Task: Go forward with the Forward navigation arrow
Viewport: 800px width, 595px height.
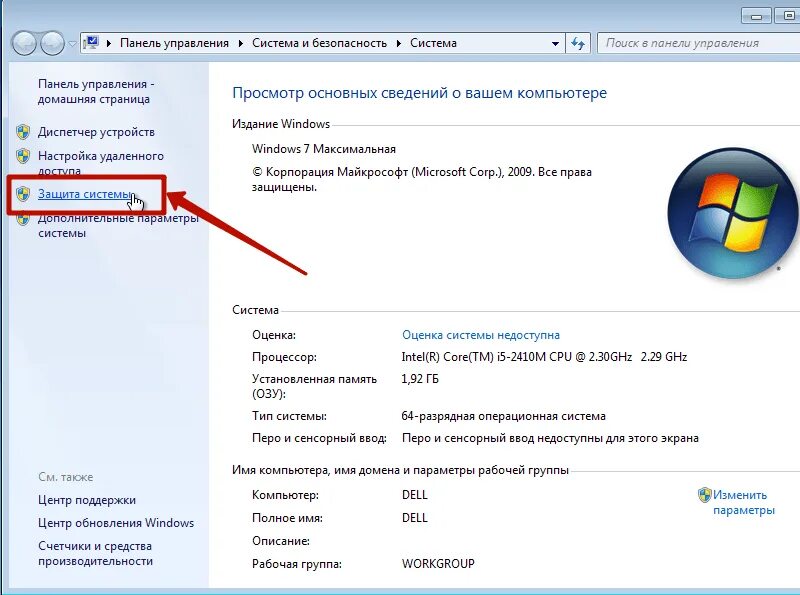Action: [x=53, y=43]
